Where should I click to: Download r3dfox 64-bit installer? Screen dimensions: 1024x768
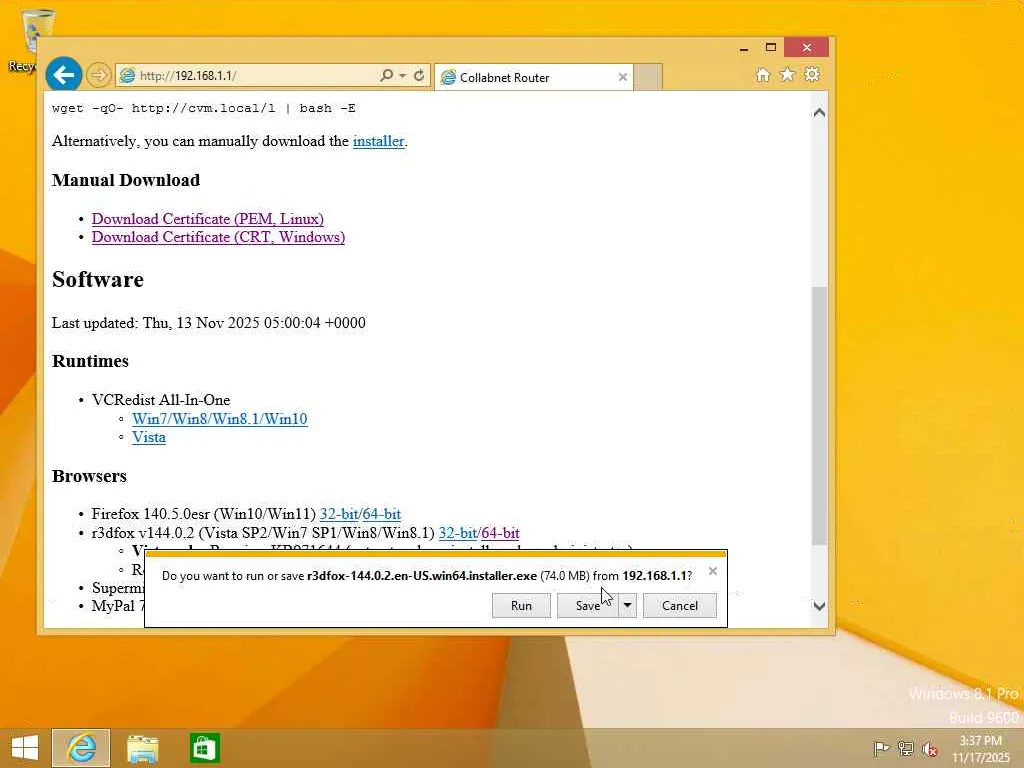500,533
